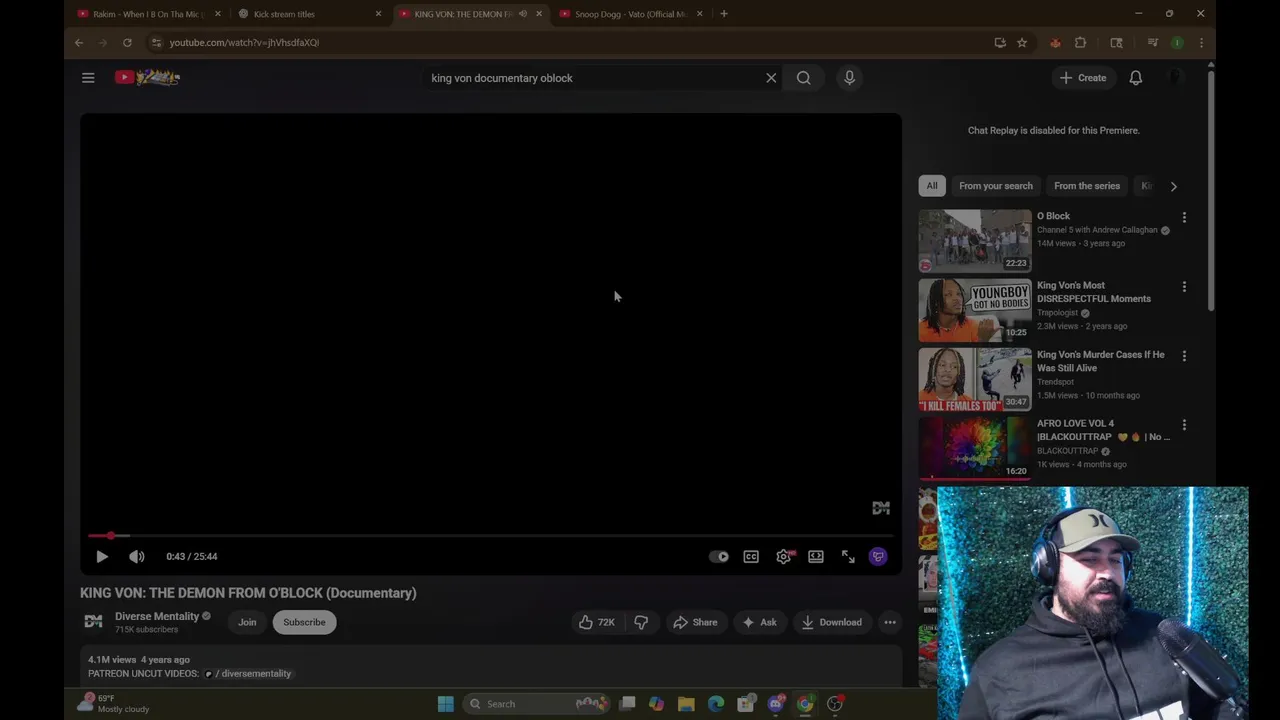Enter full screen mode
This screenshot has height=720, width=1280.
(x=848, y=557)
